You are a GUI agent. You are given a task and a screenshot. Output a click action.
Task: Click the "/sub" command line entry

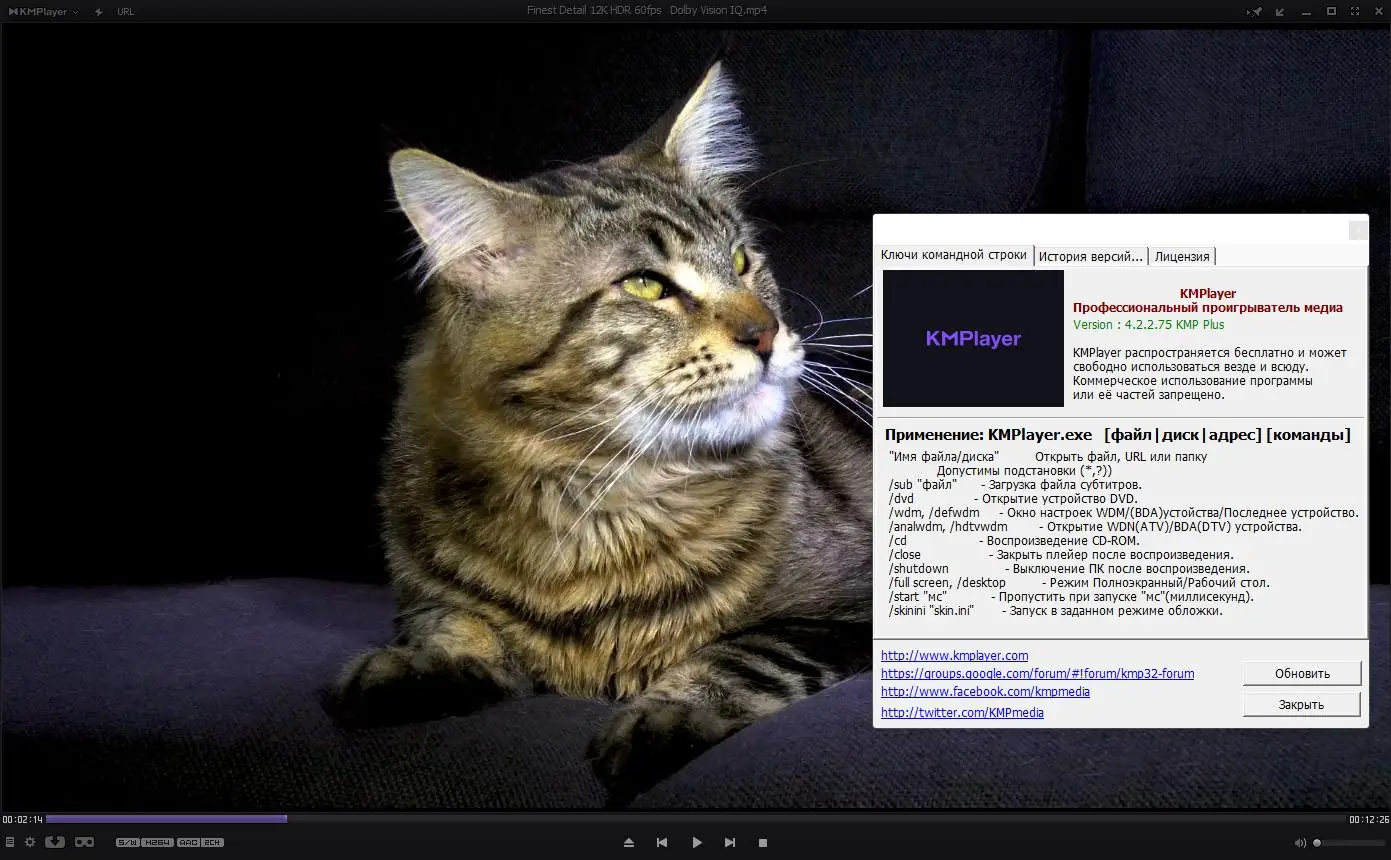(1015, 485)
